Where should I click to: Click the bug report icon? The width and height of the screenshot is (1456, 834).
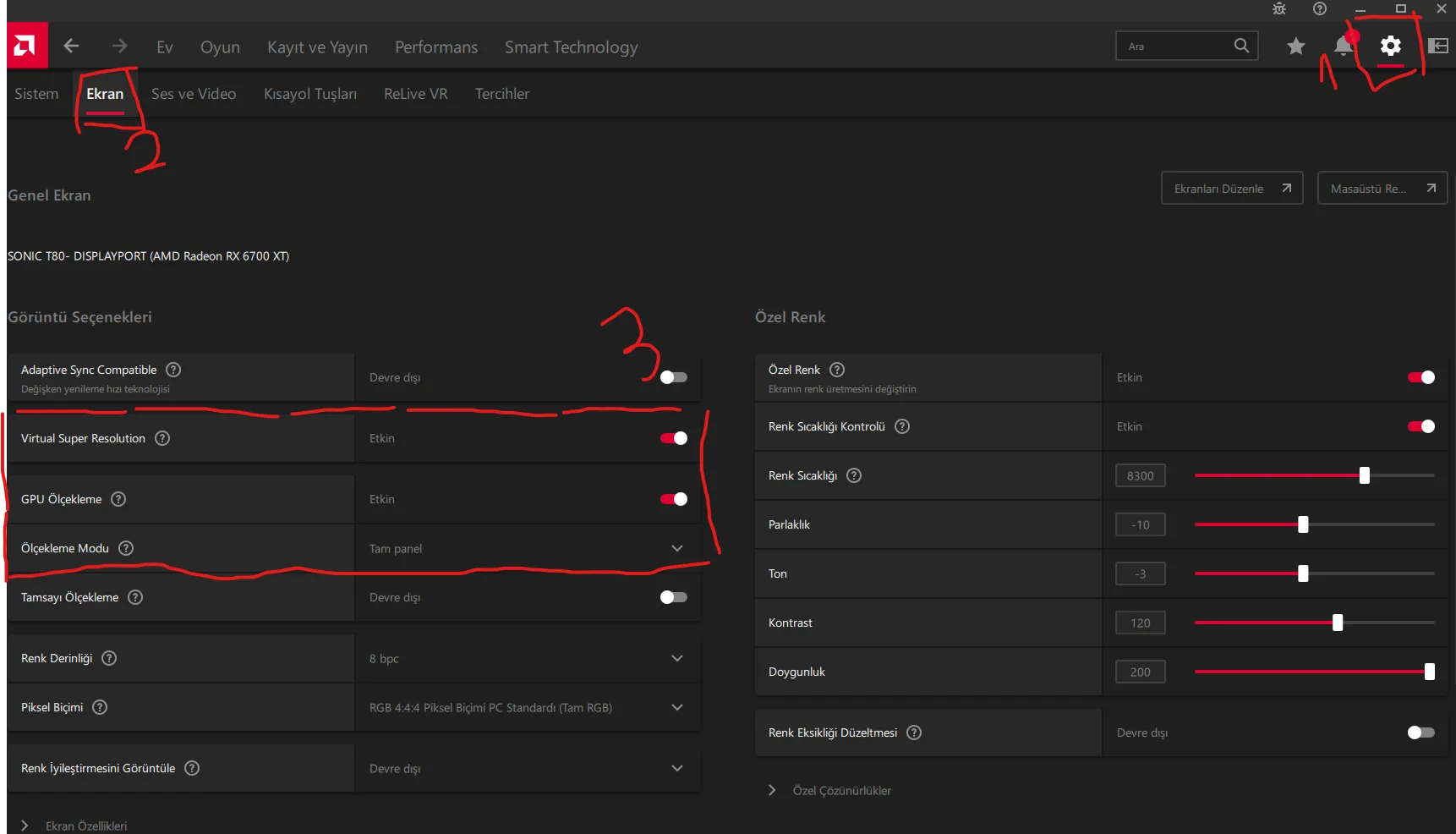tap(1279, 9)
